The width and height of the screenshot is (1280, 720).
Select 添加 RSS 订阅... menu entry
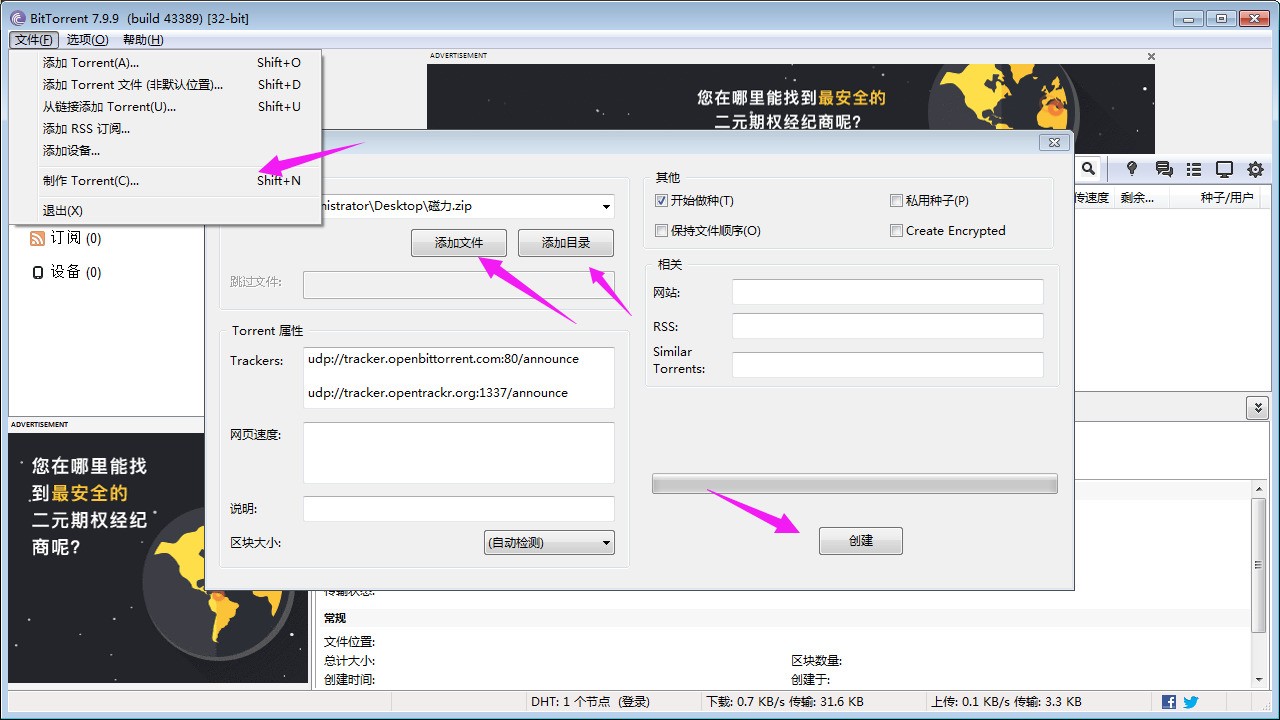165,129
